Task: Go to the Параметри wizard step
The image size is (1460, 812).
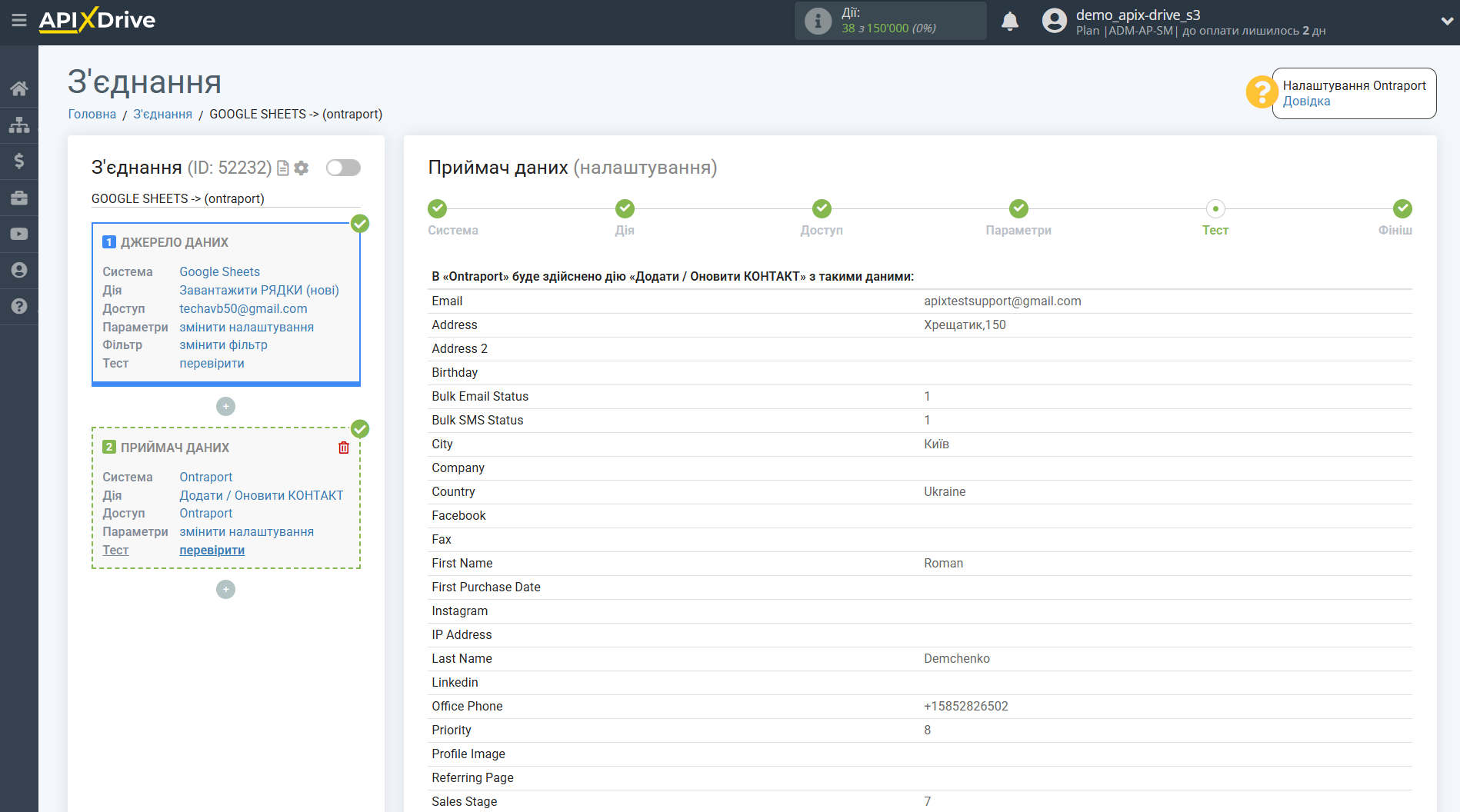Action: point(1018,209)
